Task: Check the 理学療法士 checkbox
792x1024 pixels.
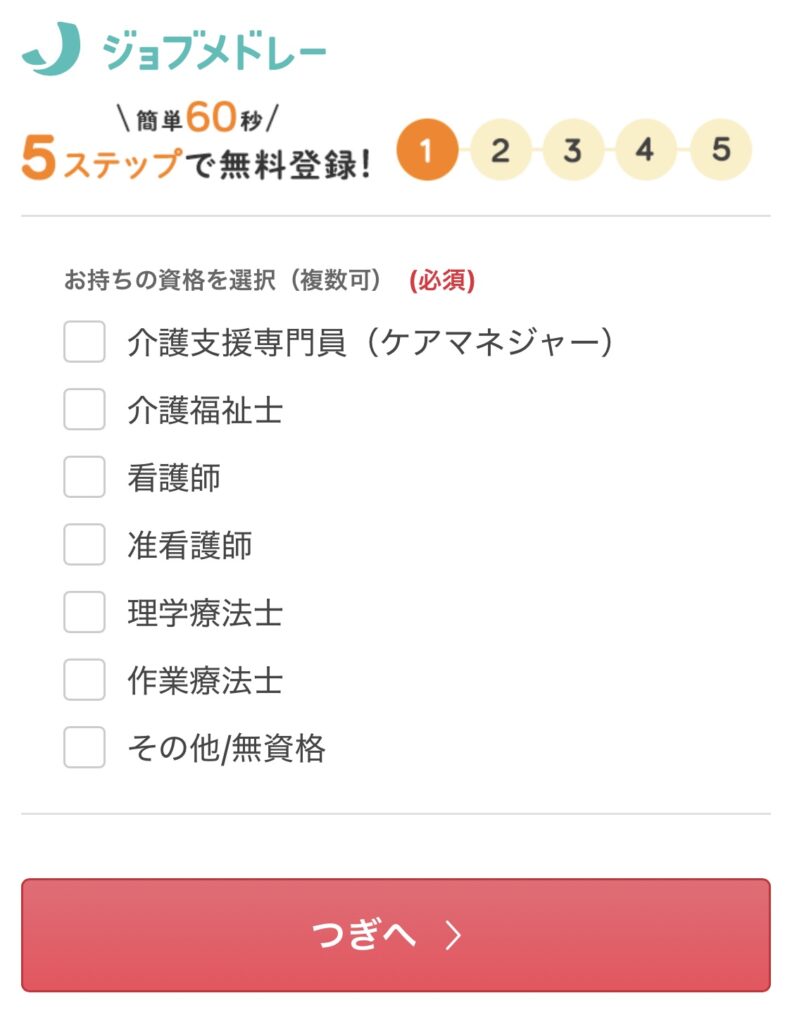Action: [84, 612]
